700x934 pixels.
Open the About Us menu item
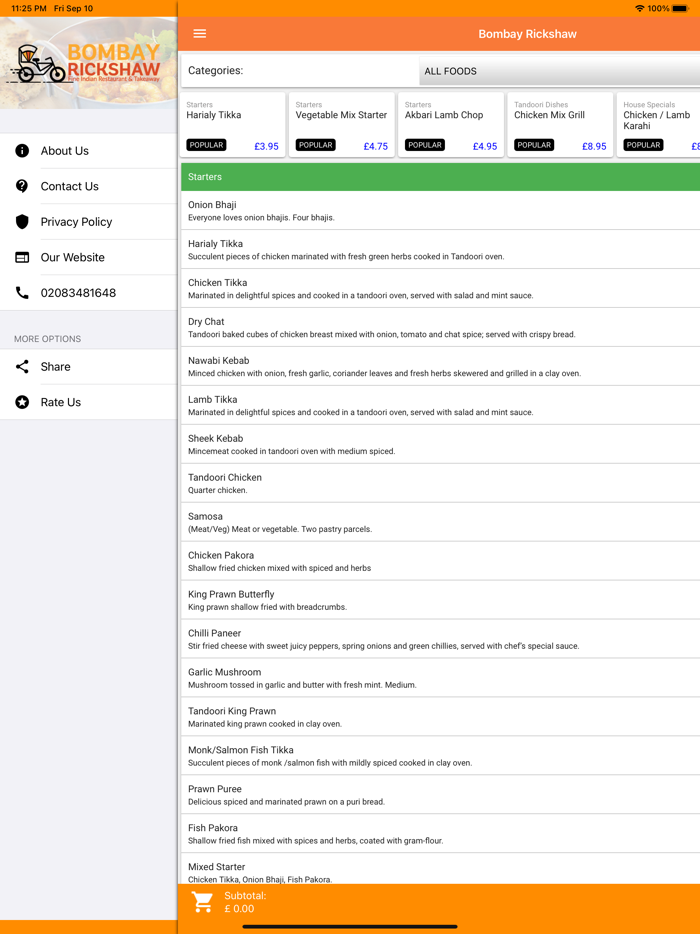pos(89,151)
